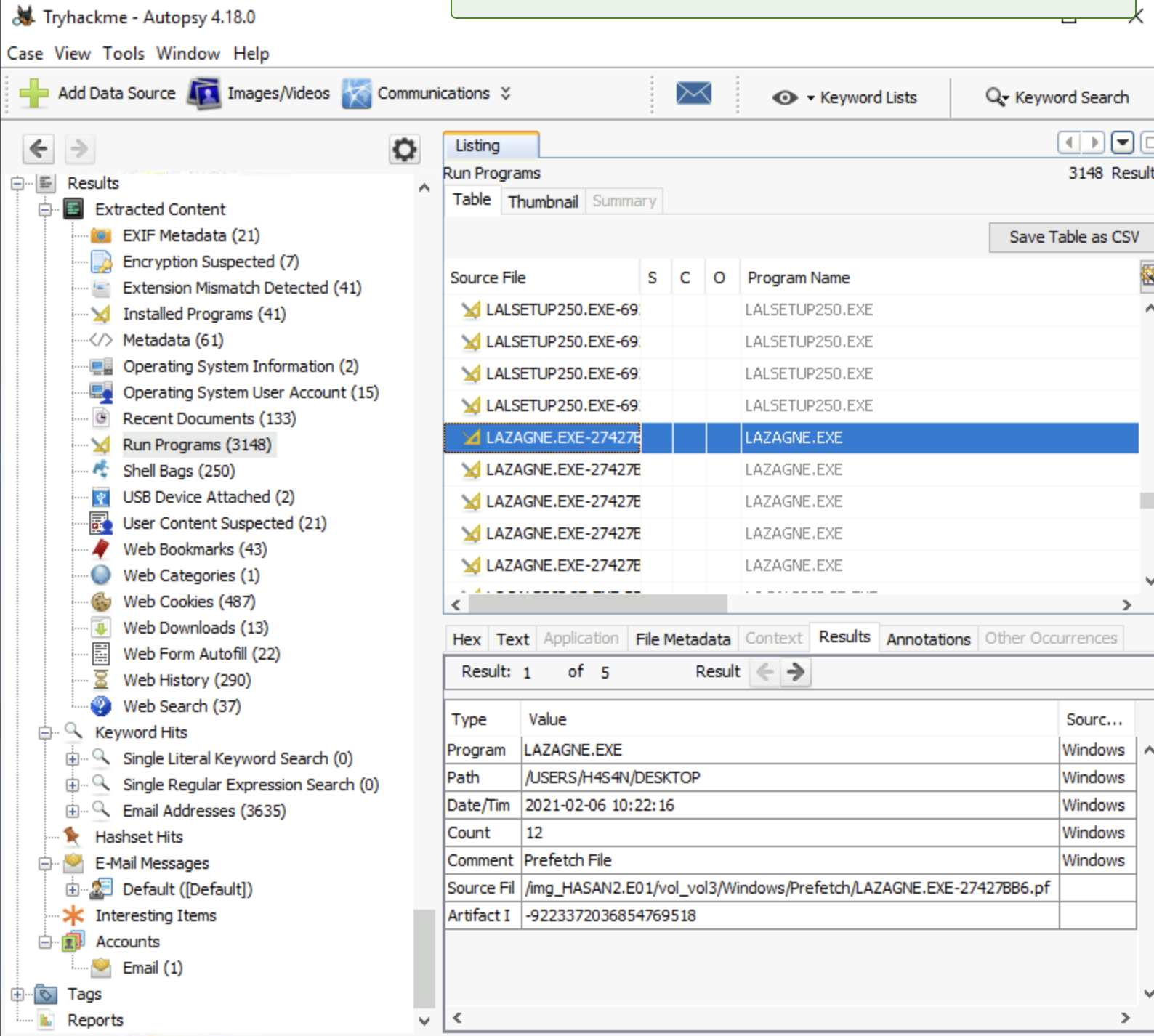Click the Installed Programs icon
The height and width of the screenshot is (1036, 1154).
click(101, 314)
